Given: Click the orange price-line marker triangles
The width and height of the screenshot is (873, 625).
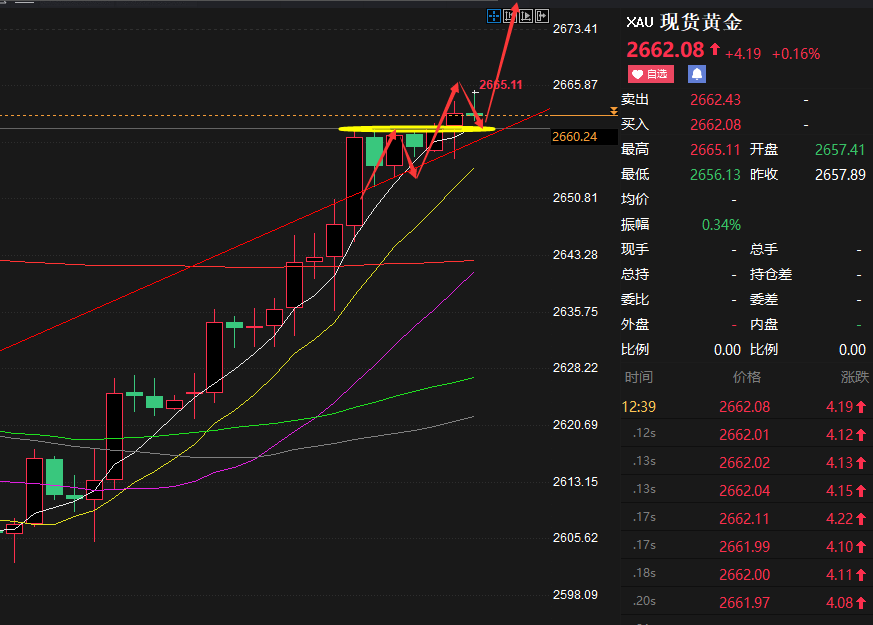Looking at the screenshot, I should (614, 111).
